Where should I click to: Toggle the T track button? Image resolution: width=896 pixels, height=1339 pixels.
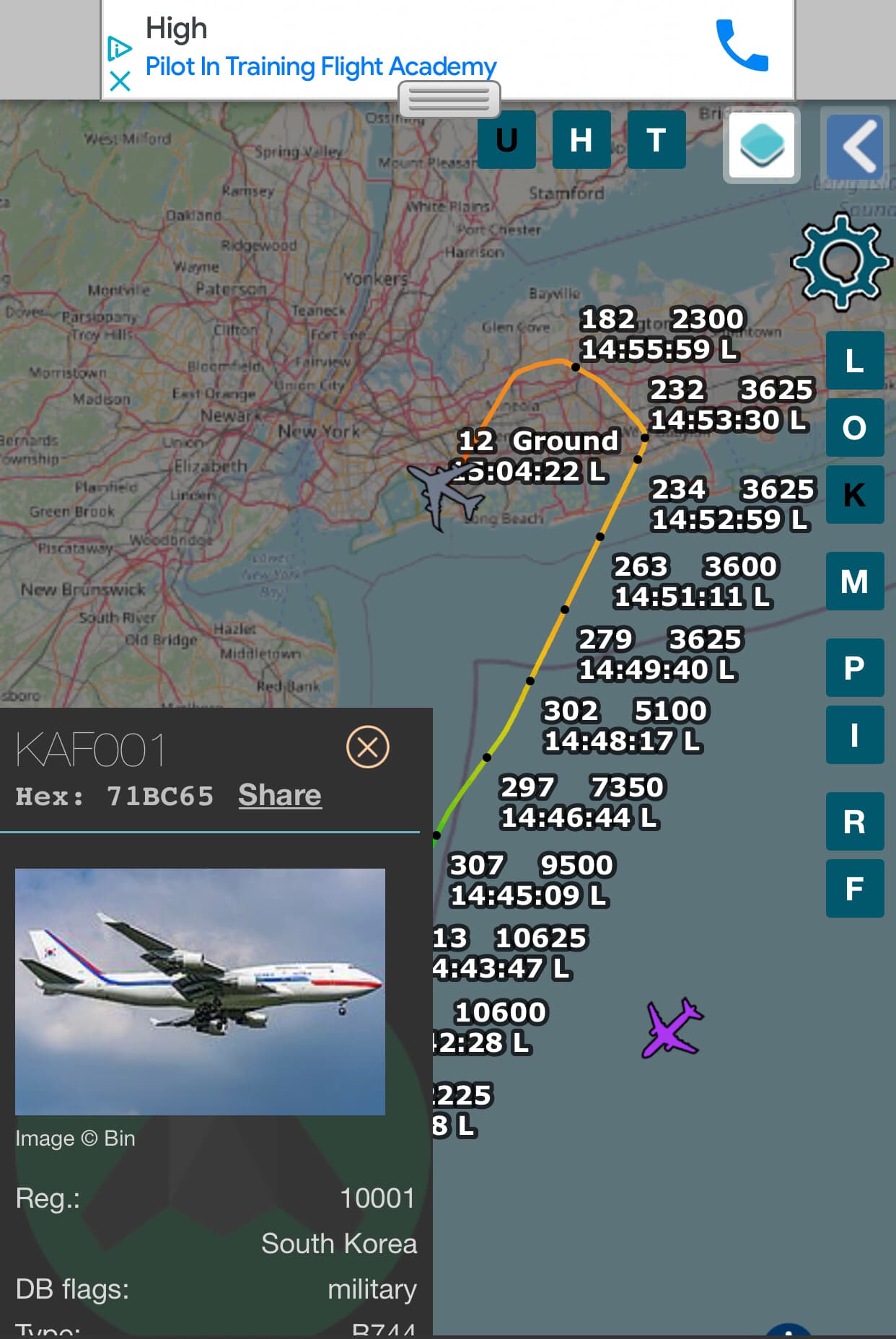click(656, 140)
